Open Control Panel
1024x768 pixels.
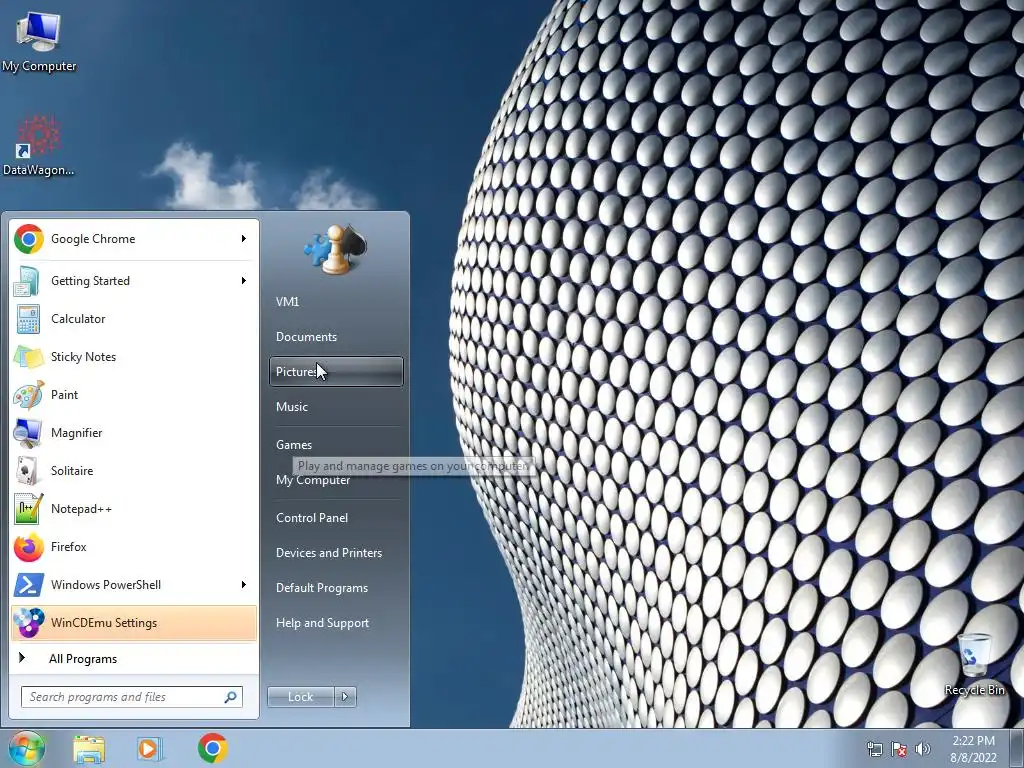pos(336,518)
